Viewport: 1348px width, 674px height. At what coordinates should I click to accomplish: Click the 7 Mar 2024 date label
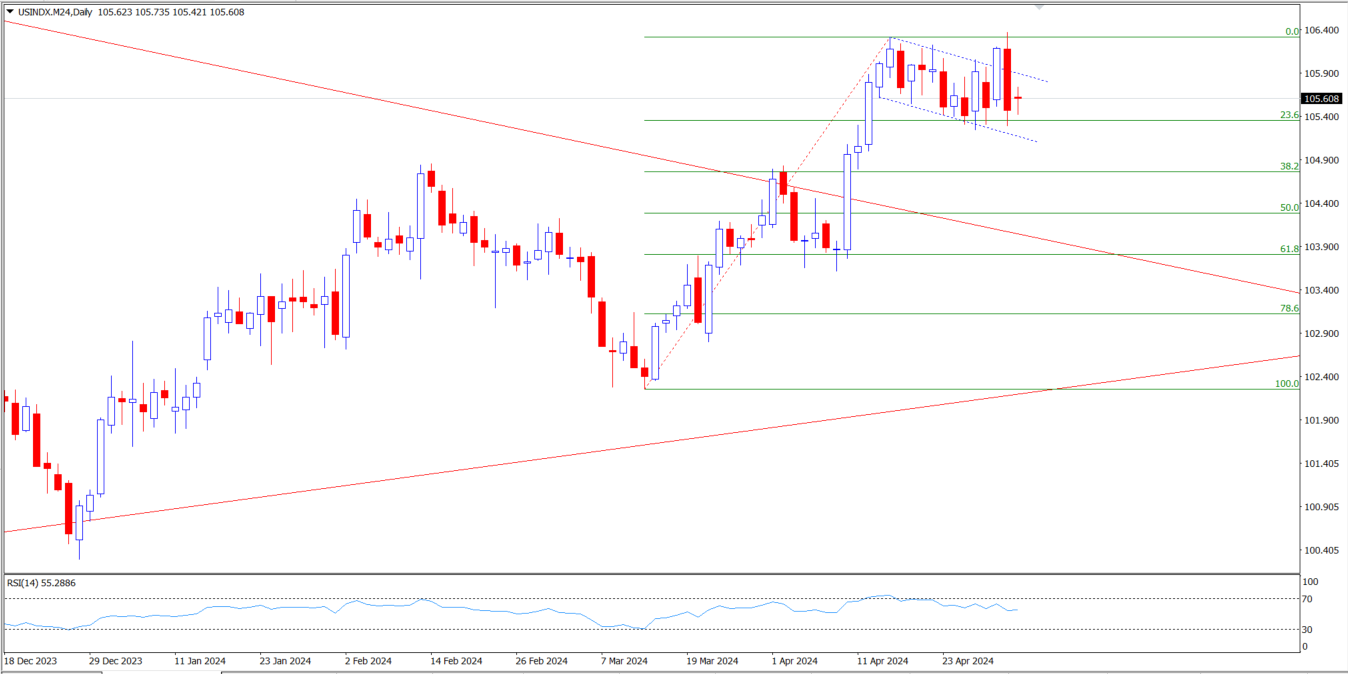point(626,661)
